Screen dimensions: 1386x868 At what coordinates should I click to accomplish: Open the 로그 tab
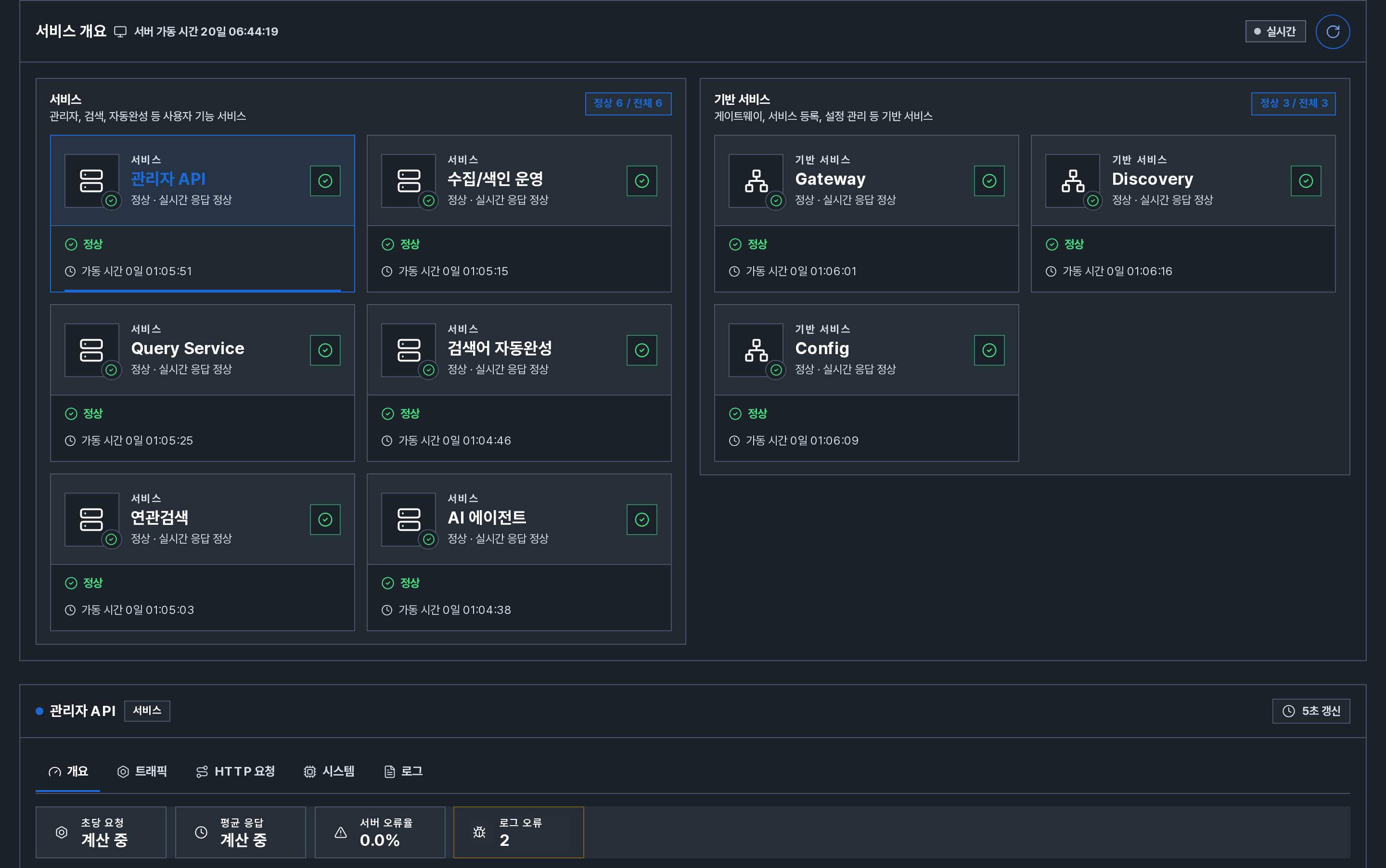point(403,771)
